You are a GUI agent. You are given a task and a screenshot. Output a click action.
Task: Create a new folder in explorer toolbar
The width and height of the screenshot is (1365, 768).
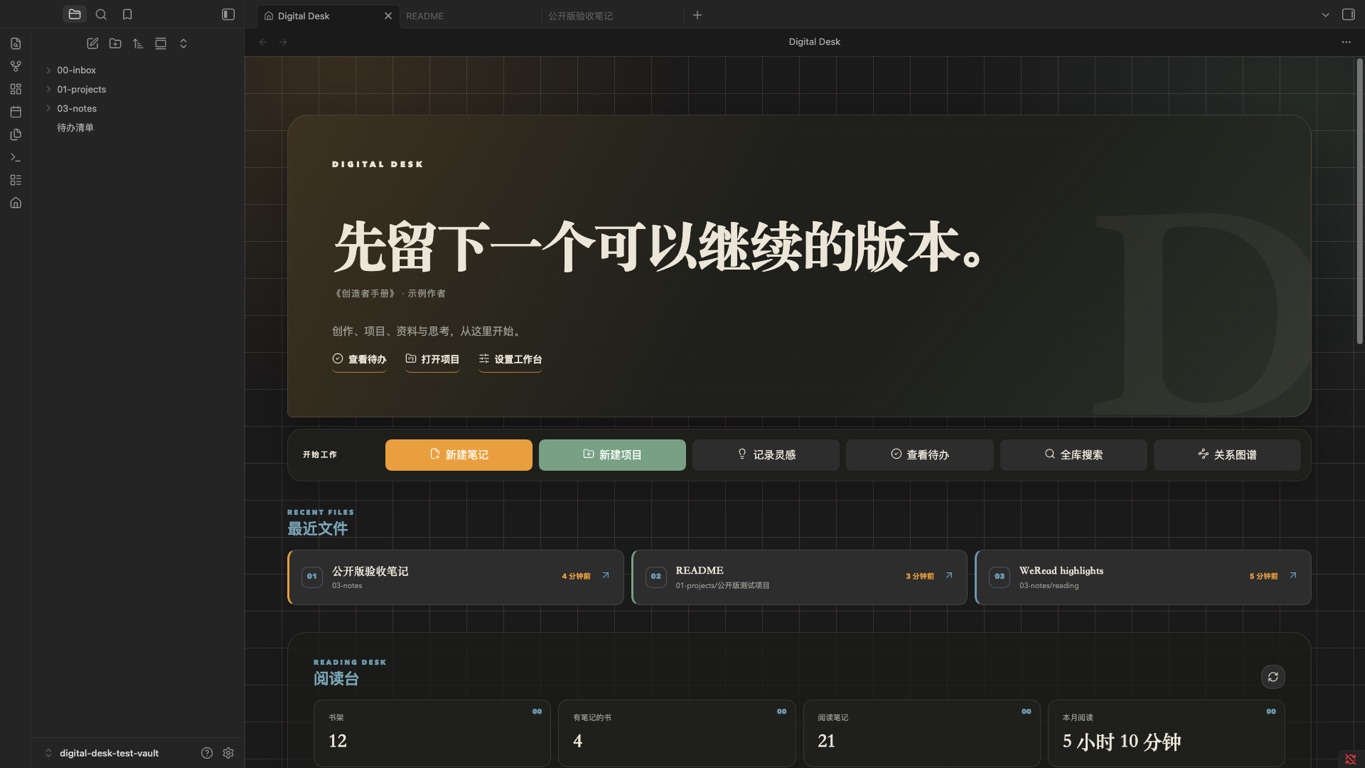pyautogui.click(x=115, y=44)
